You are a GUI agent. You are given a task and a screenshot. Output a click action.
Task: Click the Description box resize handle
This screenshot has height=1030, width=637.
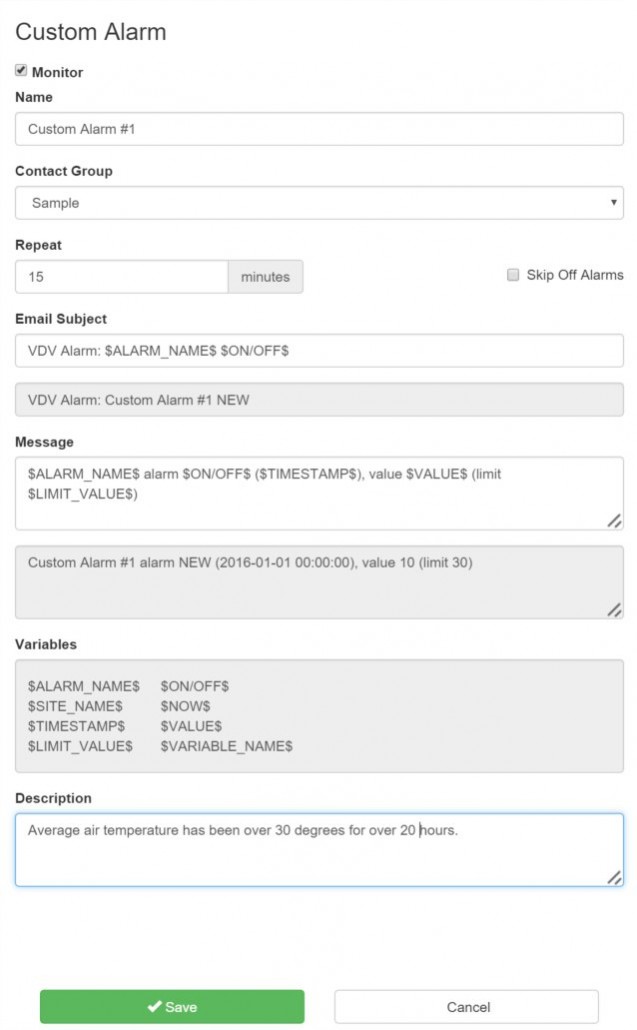(614, 877)
